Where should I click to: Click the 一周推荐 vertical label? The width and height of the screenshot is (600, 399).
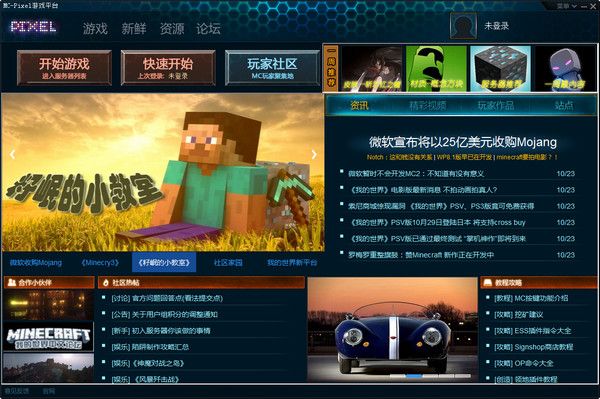pyautogui.click(x=331, y=68)
